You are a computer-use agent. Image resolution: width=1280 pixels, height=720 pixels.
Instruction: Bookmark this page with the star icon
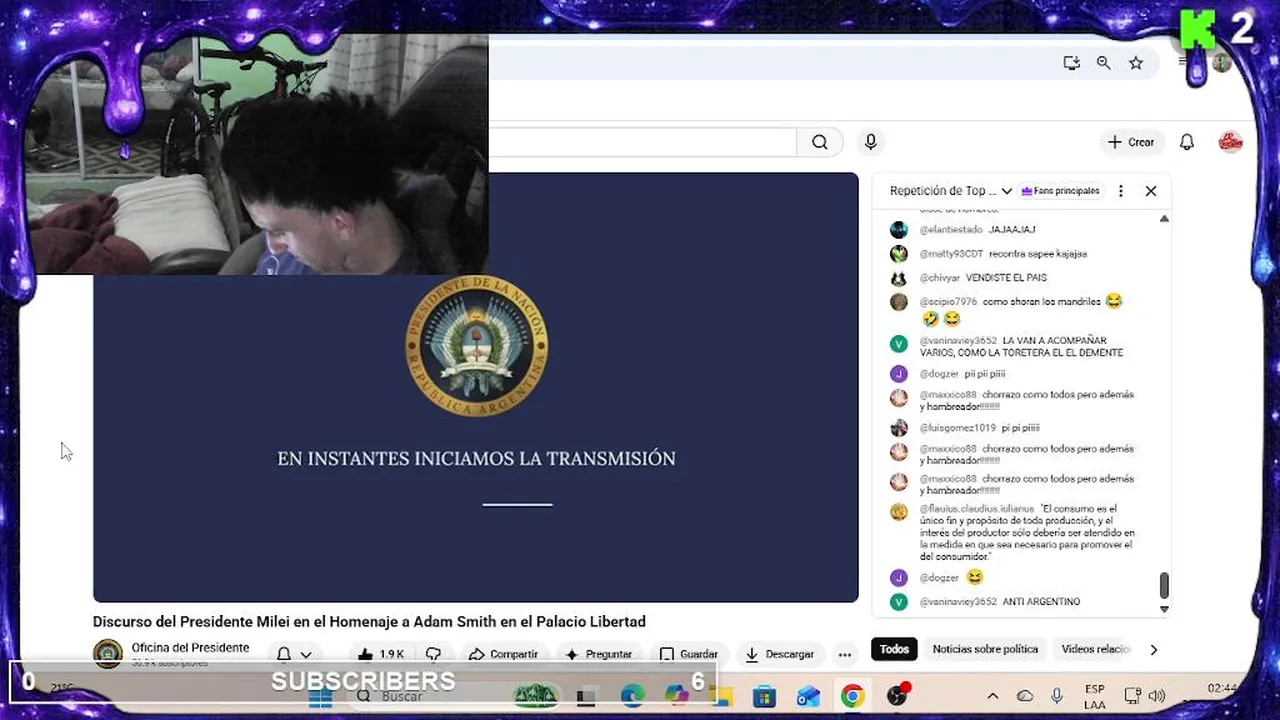point(1136,63)
